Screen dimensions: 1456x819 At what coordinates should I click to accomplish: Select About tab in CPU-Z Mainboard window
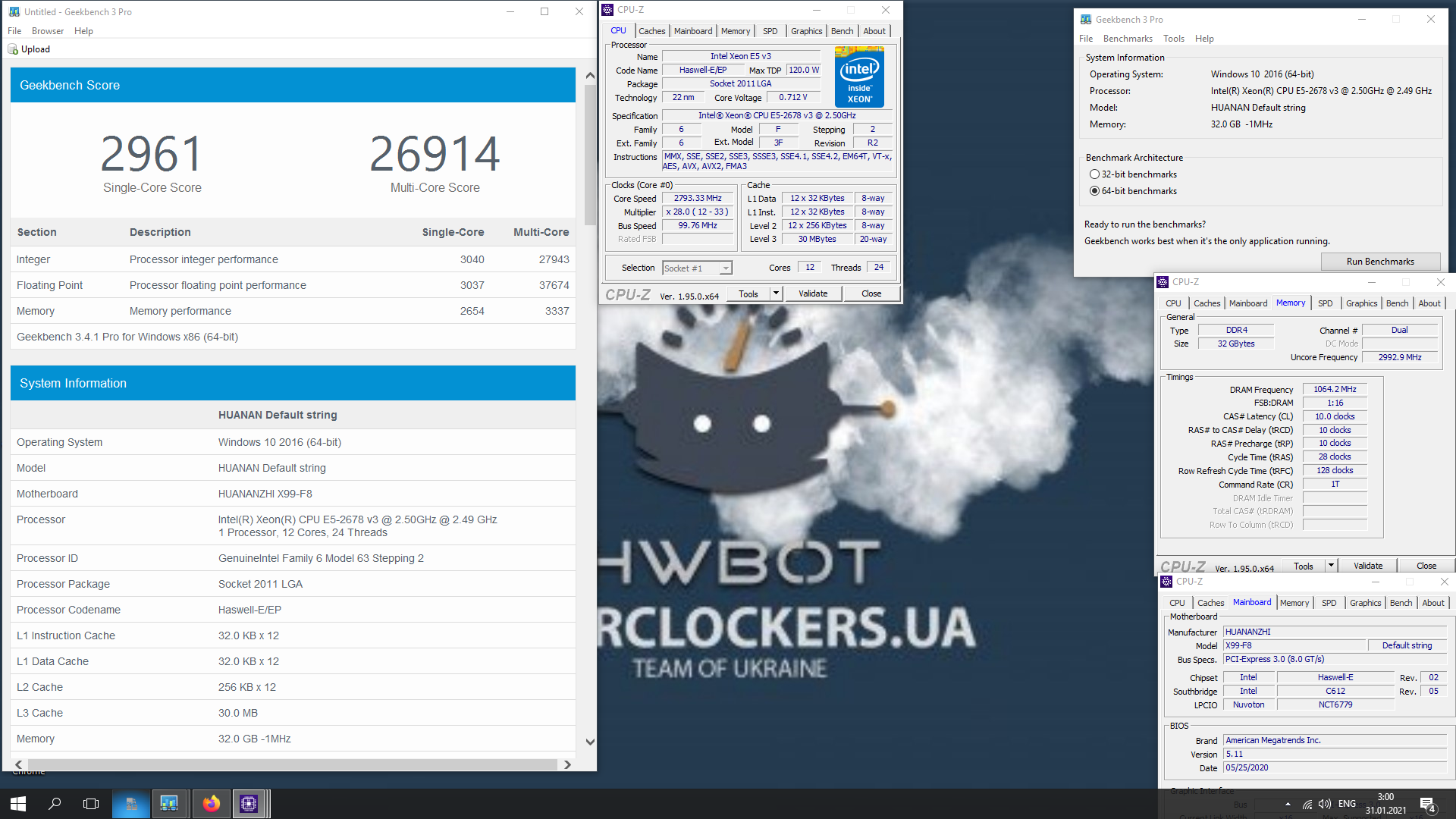coord(1432,603)
